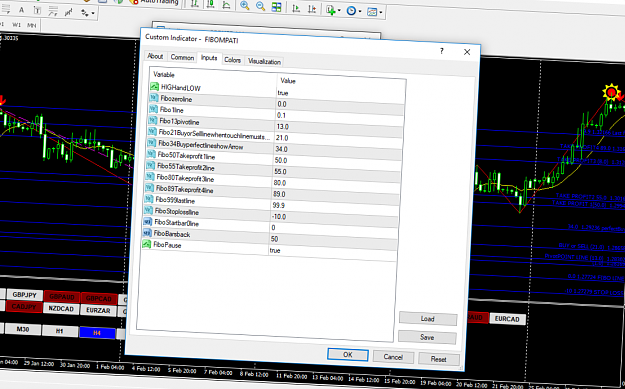625x389 pixels.
Task: Open the Common tab
Action: [182, 57]
